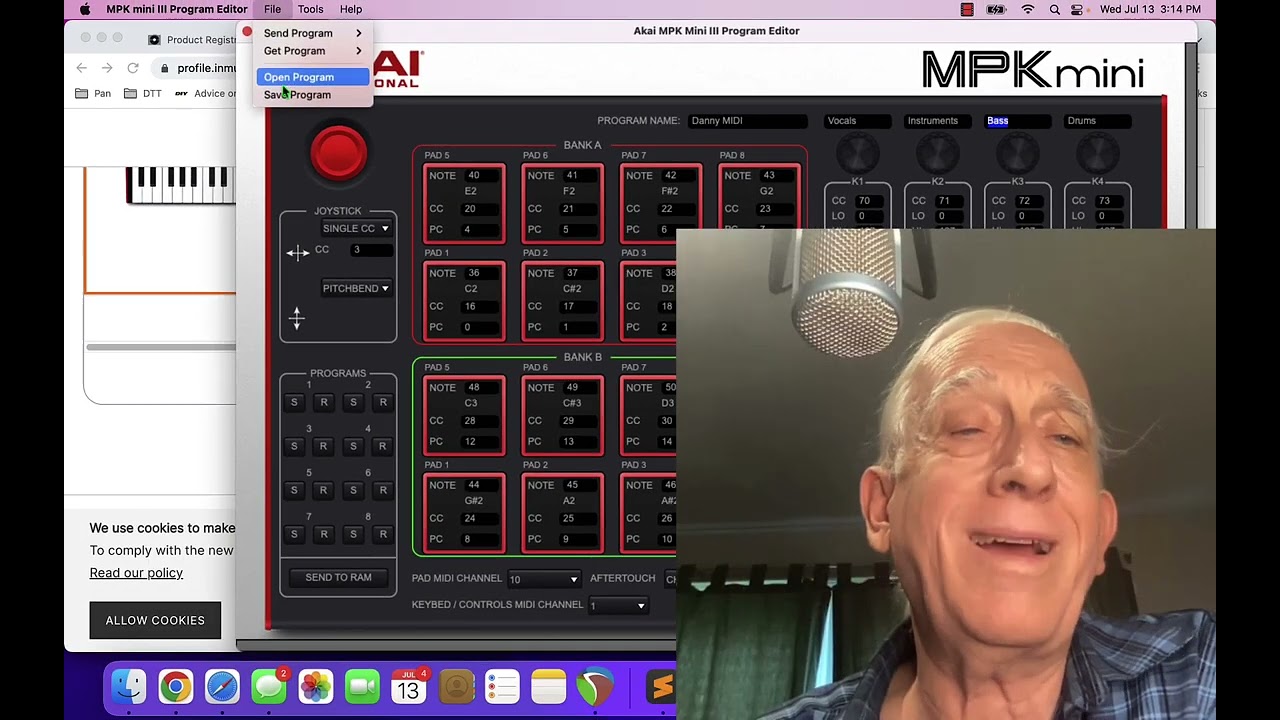Click the browser horizontal scrollbar
This screenshot has width=1280, height=720.
pos(160,347)
